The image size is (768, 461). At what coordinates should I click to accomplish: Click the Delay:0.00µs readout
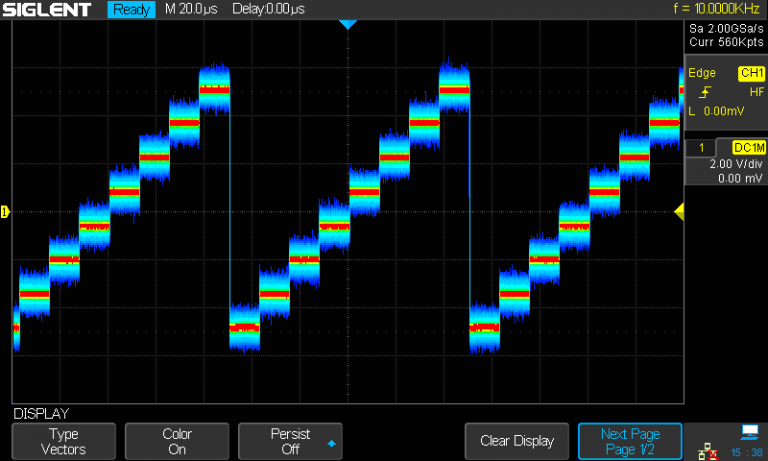[x=269, y=10]
